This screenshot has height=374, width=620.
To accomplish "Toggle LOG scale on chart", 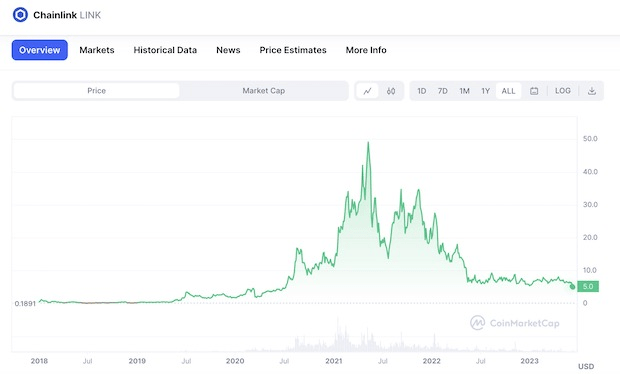I will point(563,91).
